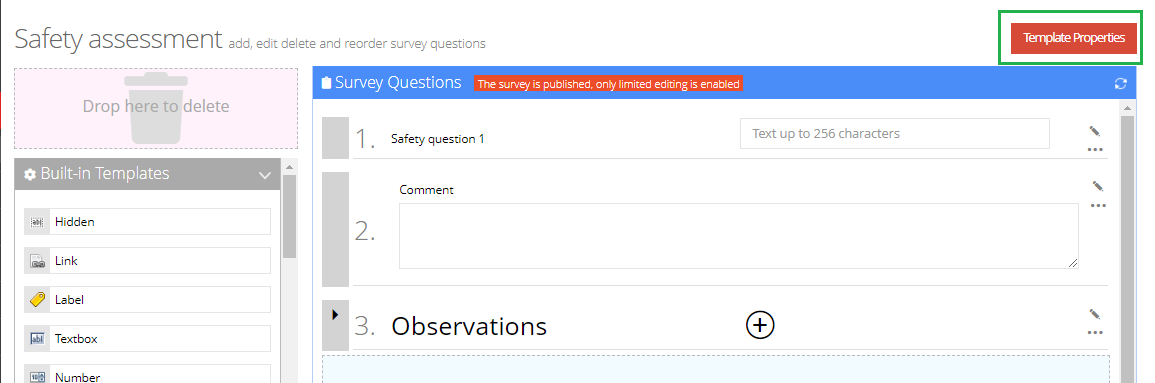Select the Hidden template item

(x=147, y=222)
